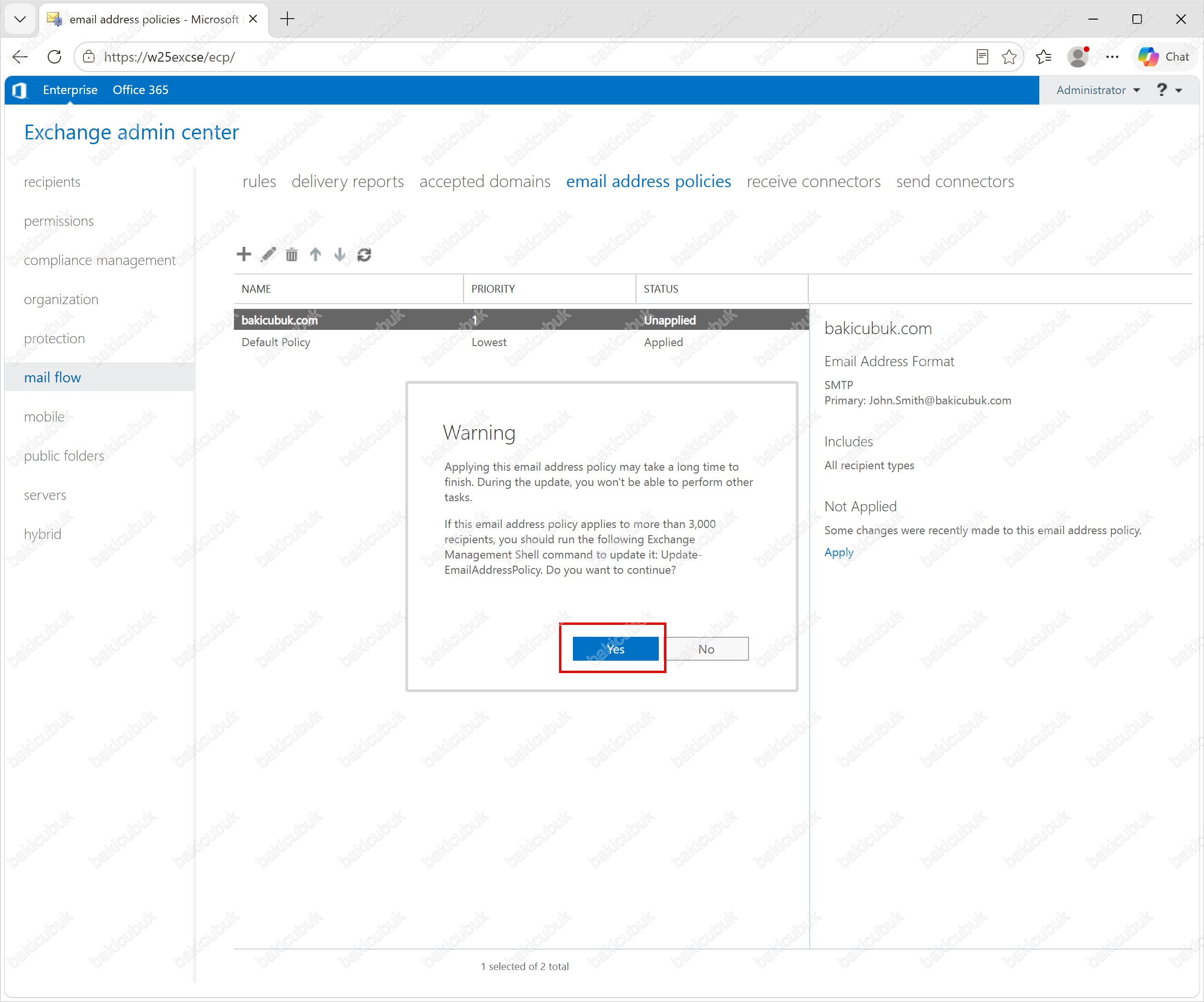Switch to the Enterprise tab
This screenshot has width=1204, height=1002.
point(70,90)
